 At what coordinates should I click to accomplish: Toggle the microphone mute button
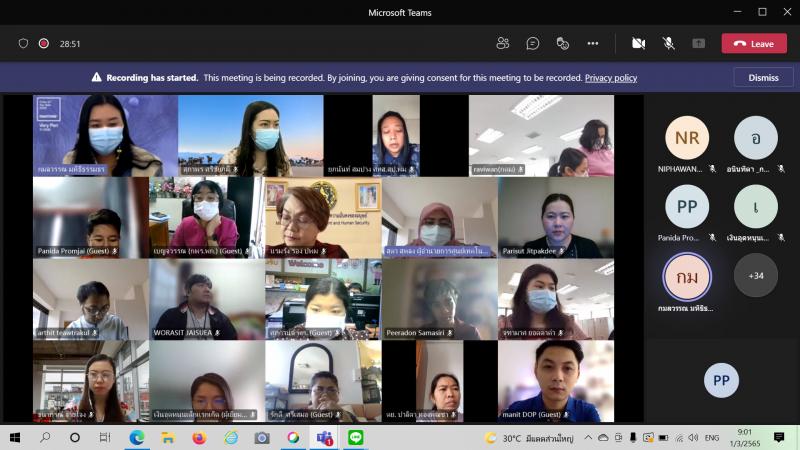click(x=668, y=43)
